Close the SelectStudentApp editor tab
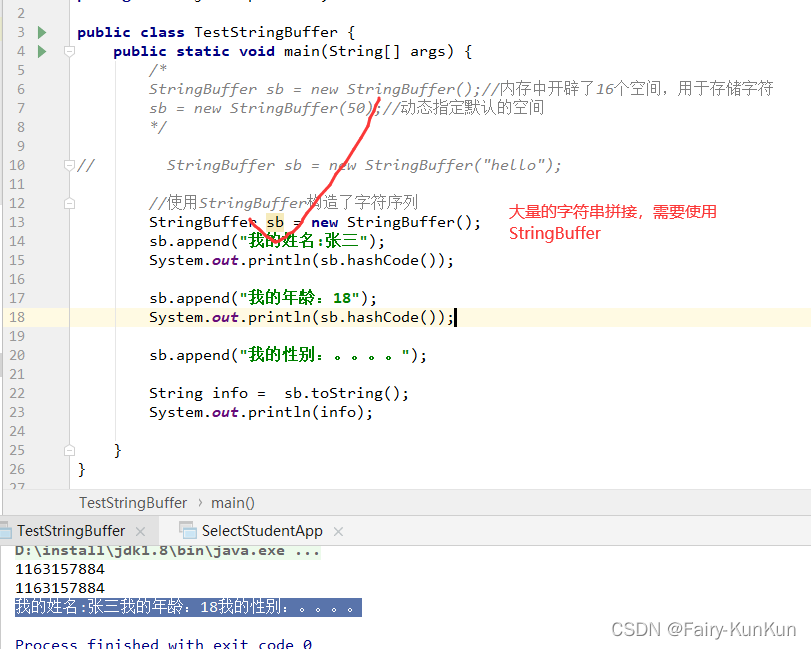Screen dimensions: 811x649 point(337,532)
